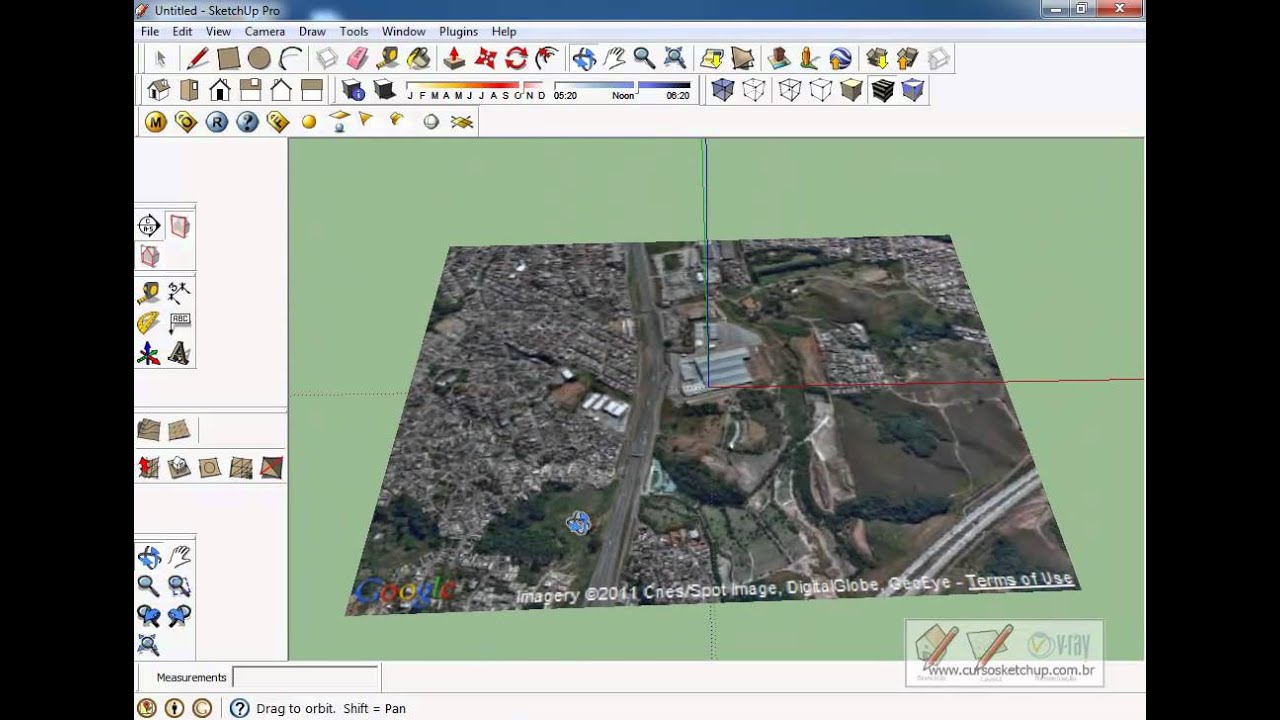Viewport: 1280px width, 720px height.
Task: Open the Camera menu
Action: 265,31
